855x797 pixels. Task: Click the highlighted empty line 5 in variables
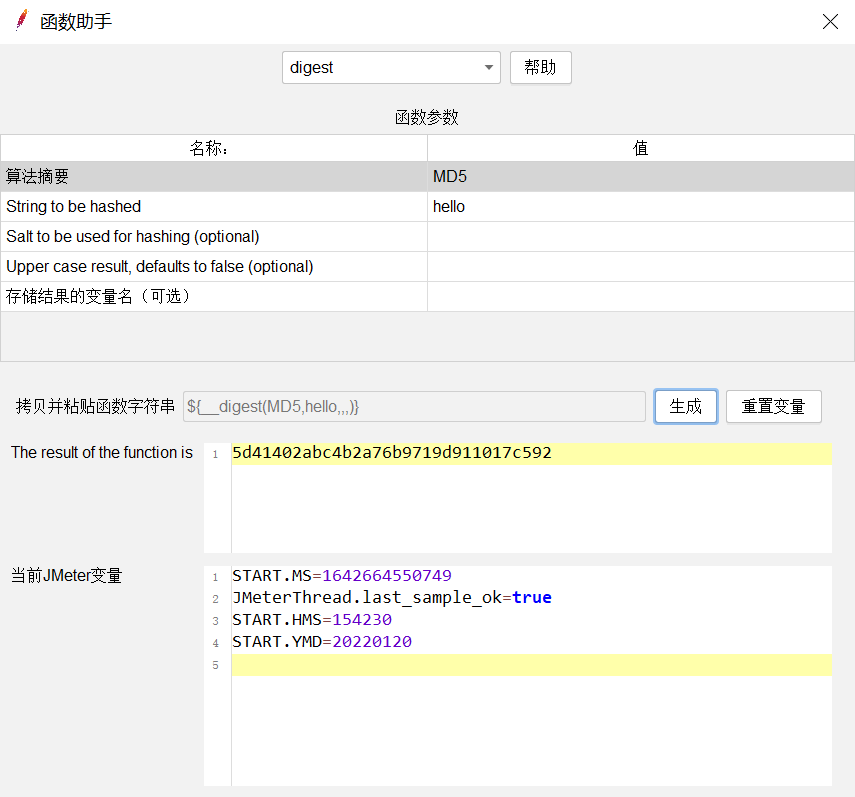tap(532, 665)
